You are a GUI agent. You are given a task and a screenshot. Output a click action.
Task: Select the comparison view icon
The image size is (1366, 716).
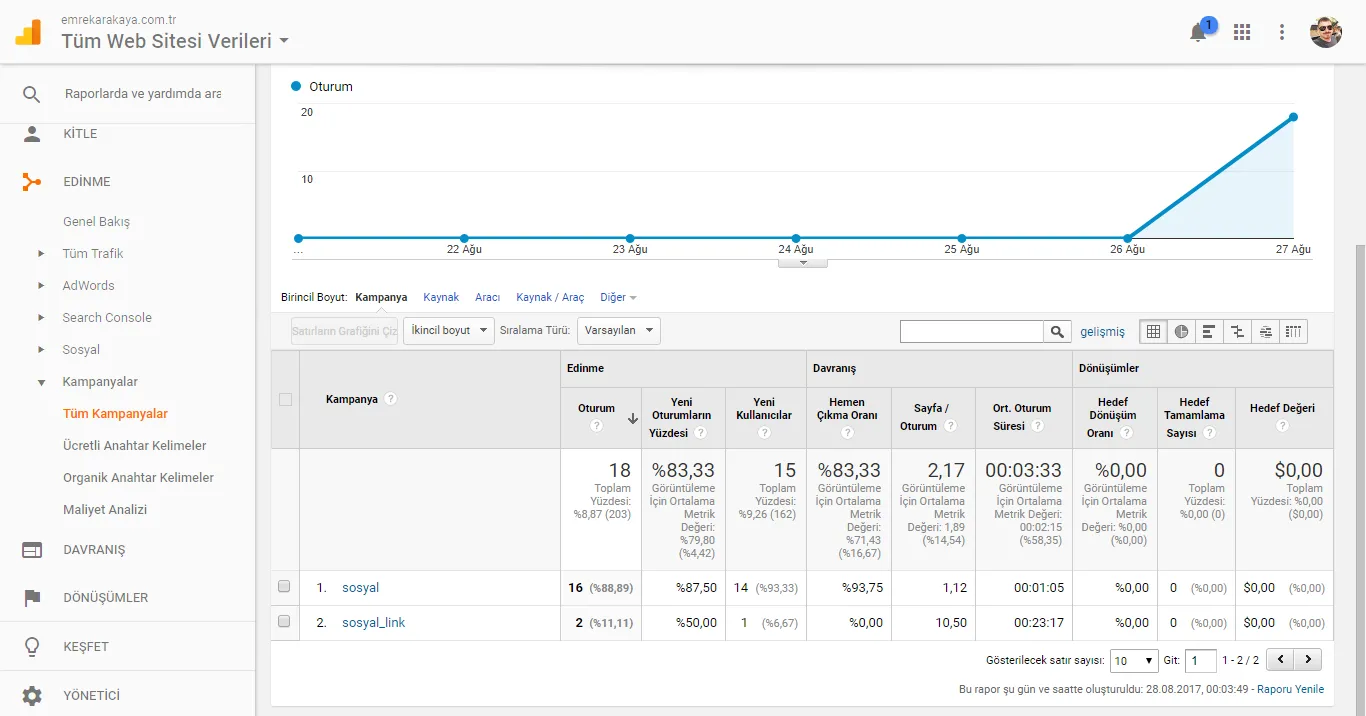(x=1237, y=330)
